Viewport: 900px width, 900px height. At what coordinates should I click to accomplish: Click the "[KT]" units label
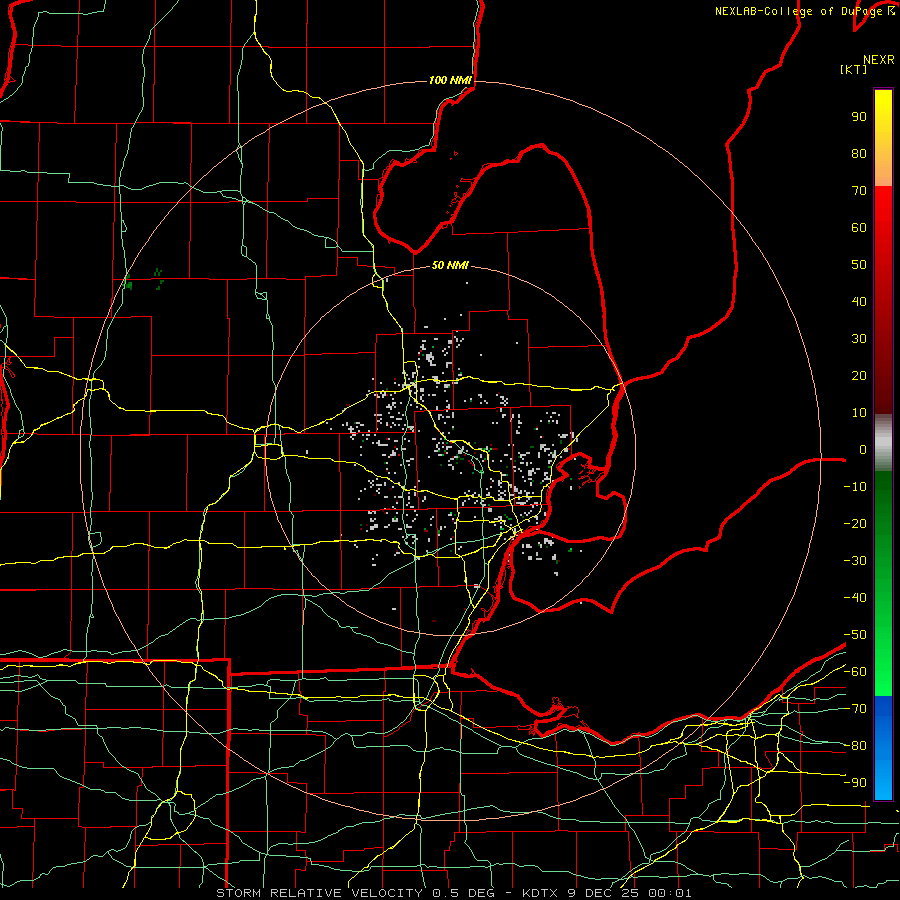point(854,69)
